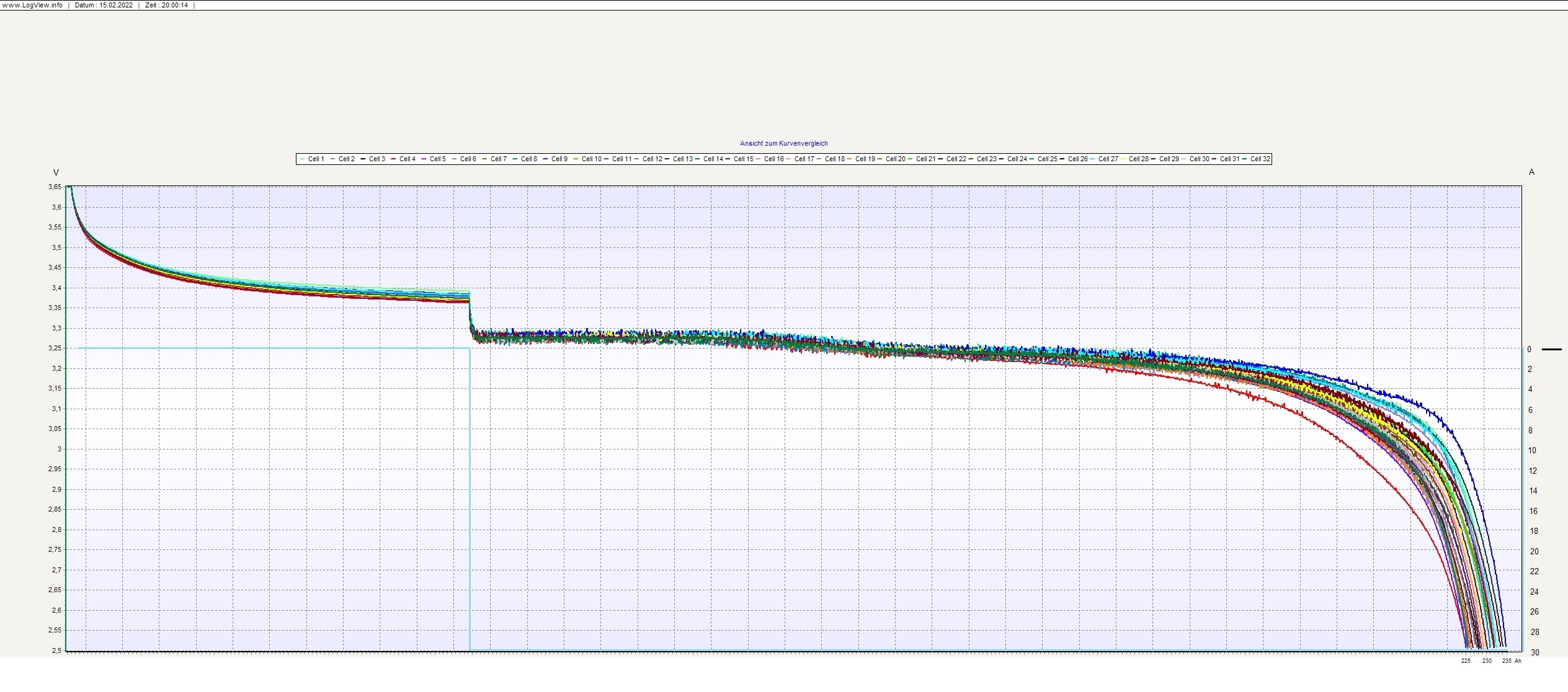The image size is (1568, 692).
Task: Click the 230 value on Ah axis
Action: [x=1487, y=661]
